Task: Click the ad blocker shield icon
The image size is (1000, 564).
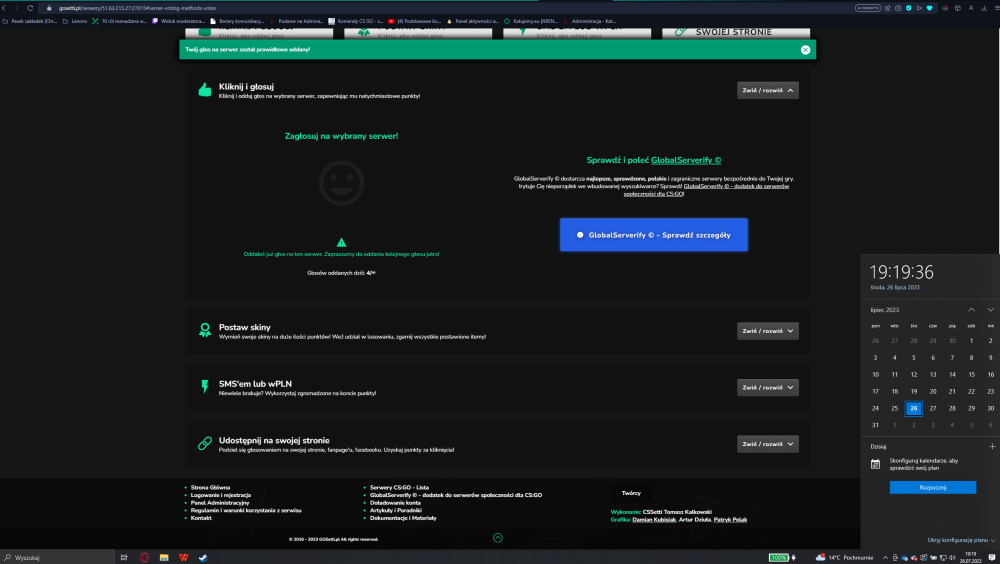Action: click(x=908, y=8)
